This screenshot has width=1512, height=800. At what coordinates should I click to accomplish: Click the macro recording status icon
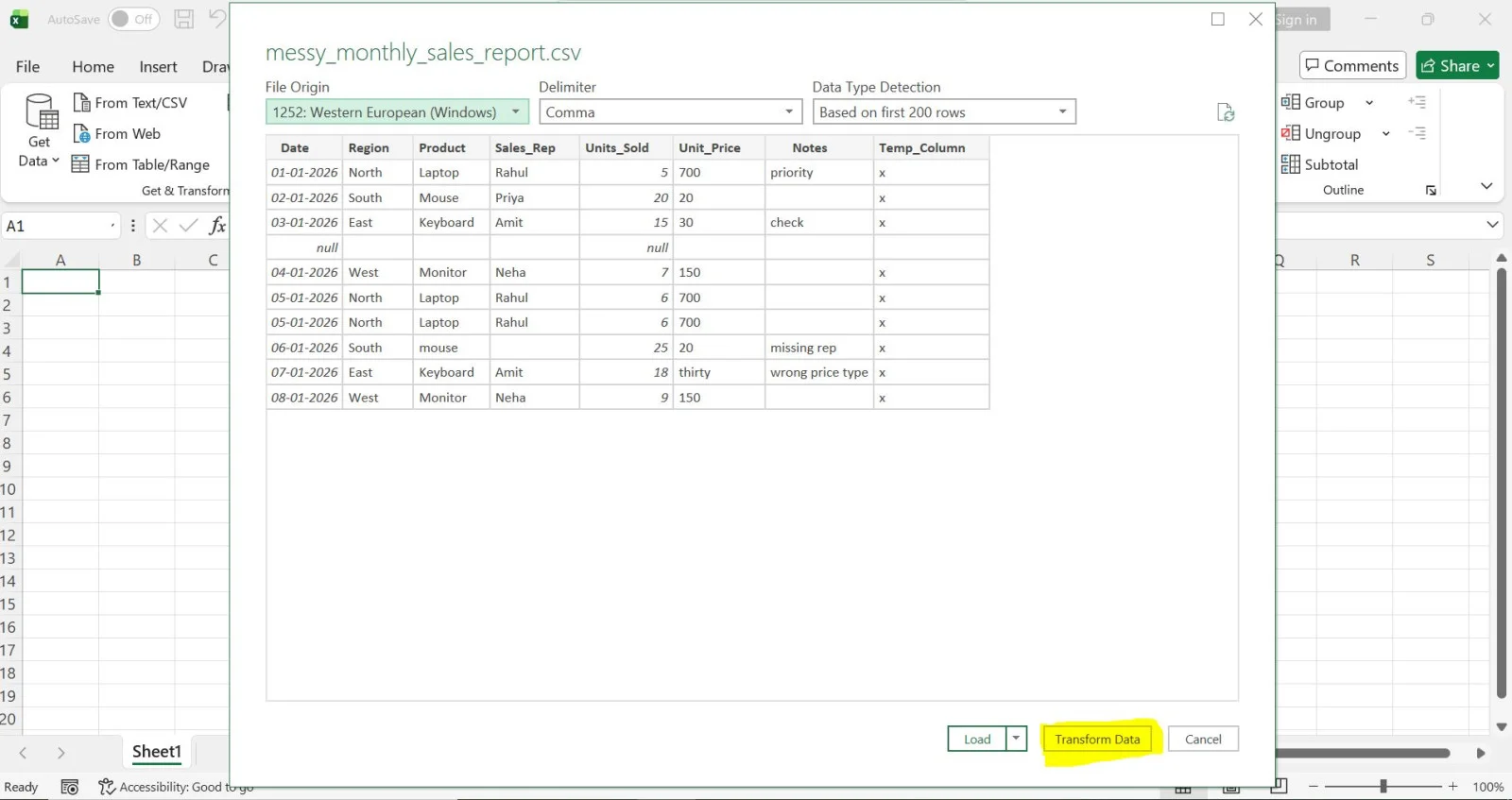click(69, 787)
